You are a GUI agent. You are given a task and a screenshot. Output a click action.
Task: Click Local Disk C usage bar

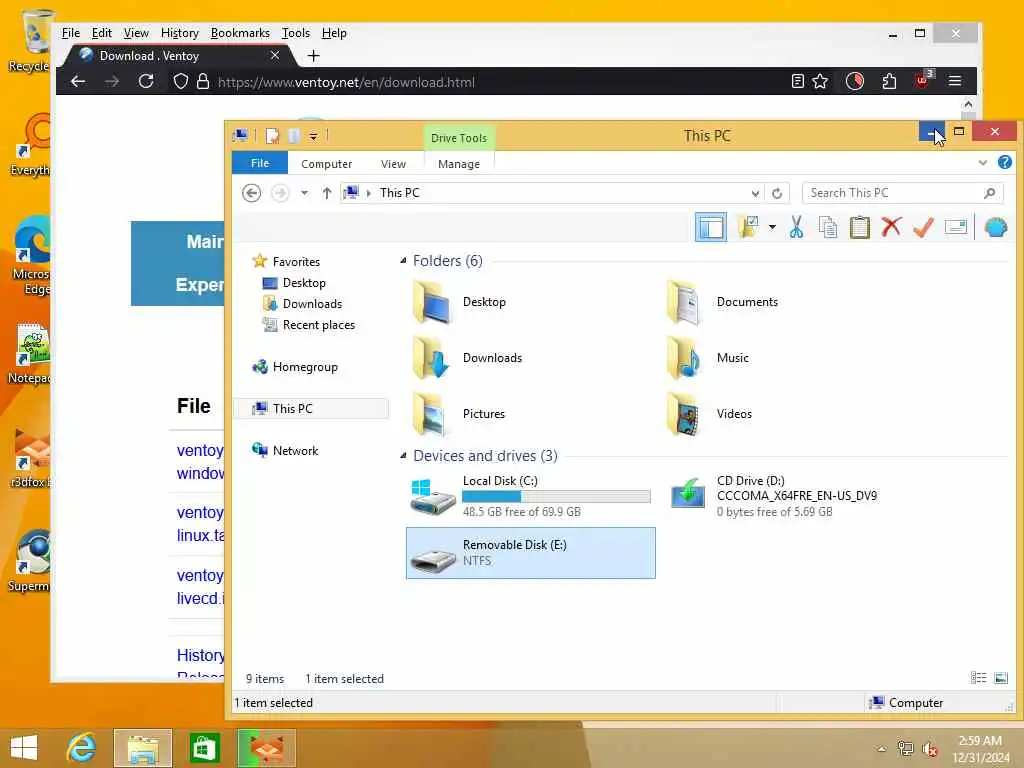click(x=556, y=496)
